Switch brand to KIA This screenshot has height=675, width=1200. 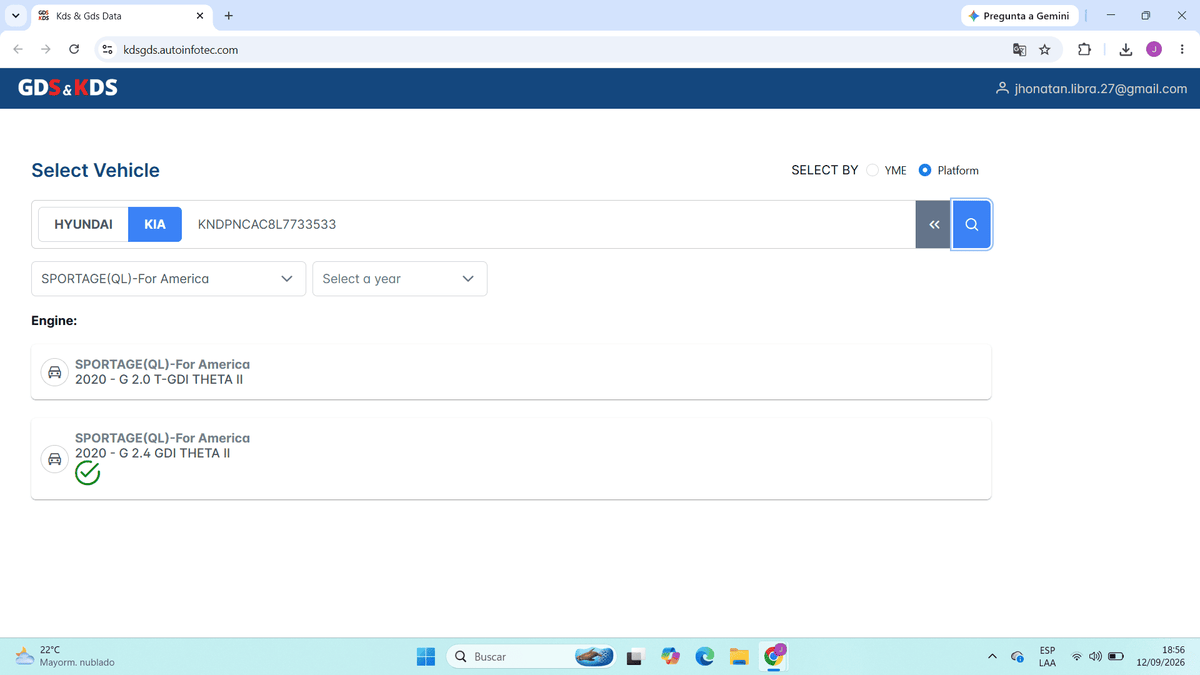tap(155, 224)
